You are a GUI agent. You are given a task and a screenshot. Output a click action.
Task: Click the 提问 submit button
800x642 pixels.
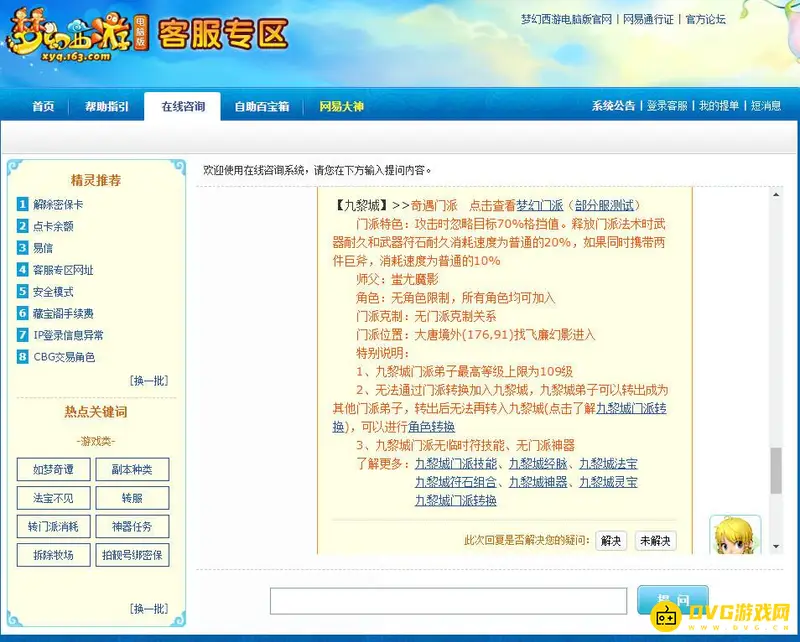[673, 600]
